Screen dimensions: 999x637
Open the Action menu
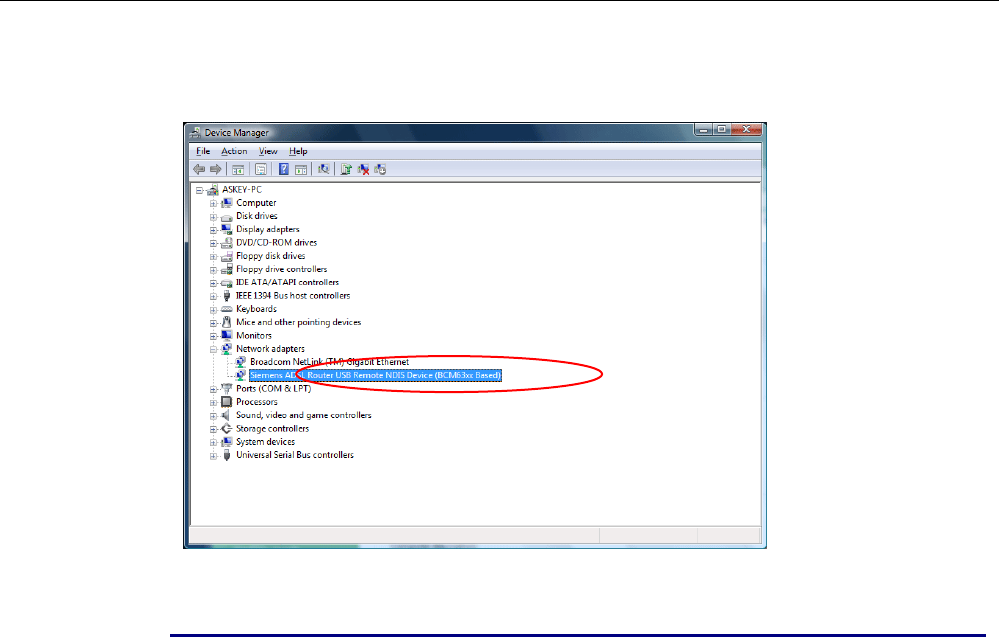(234, 151)
